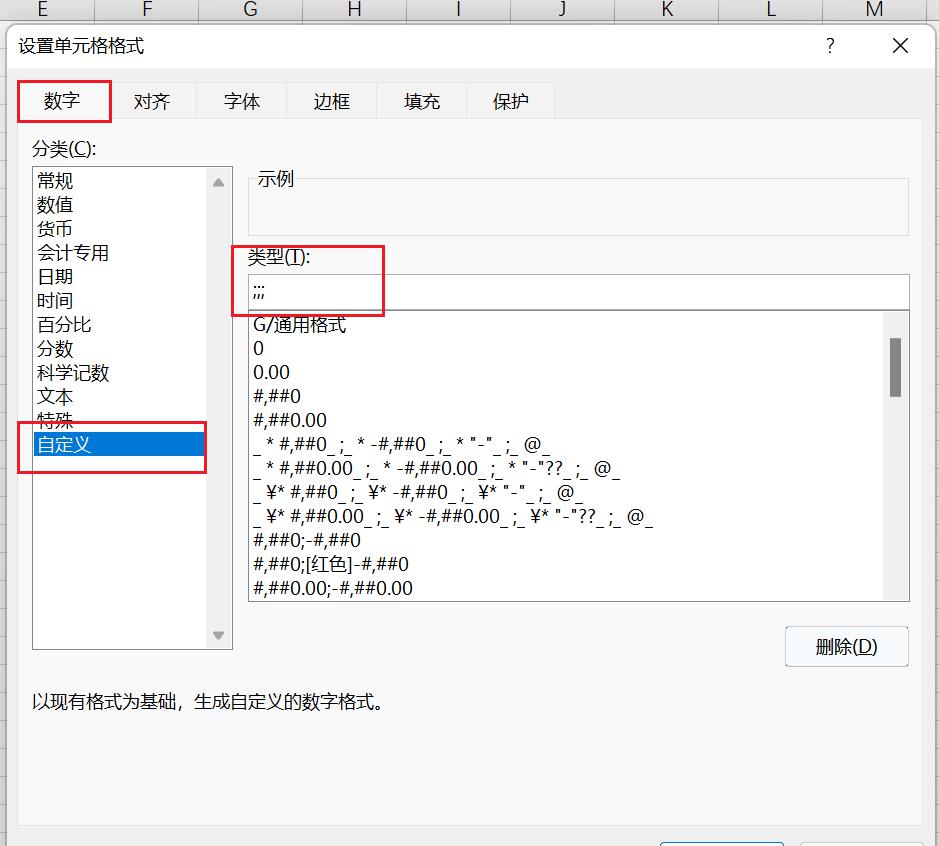
Task: Select 常规 in category list
Action: pyautogui.click(x=120, y=180)
